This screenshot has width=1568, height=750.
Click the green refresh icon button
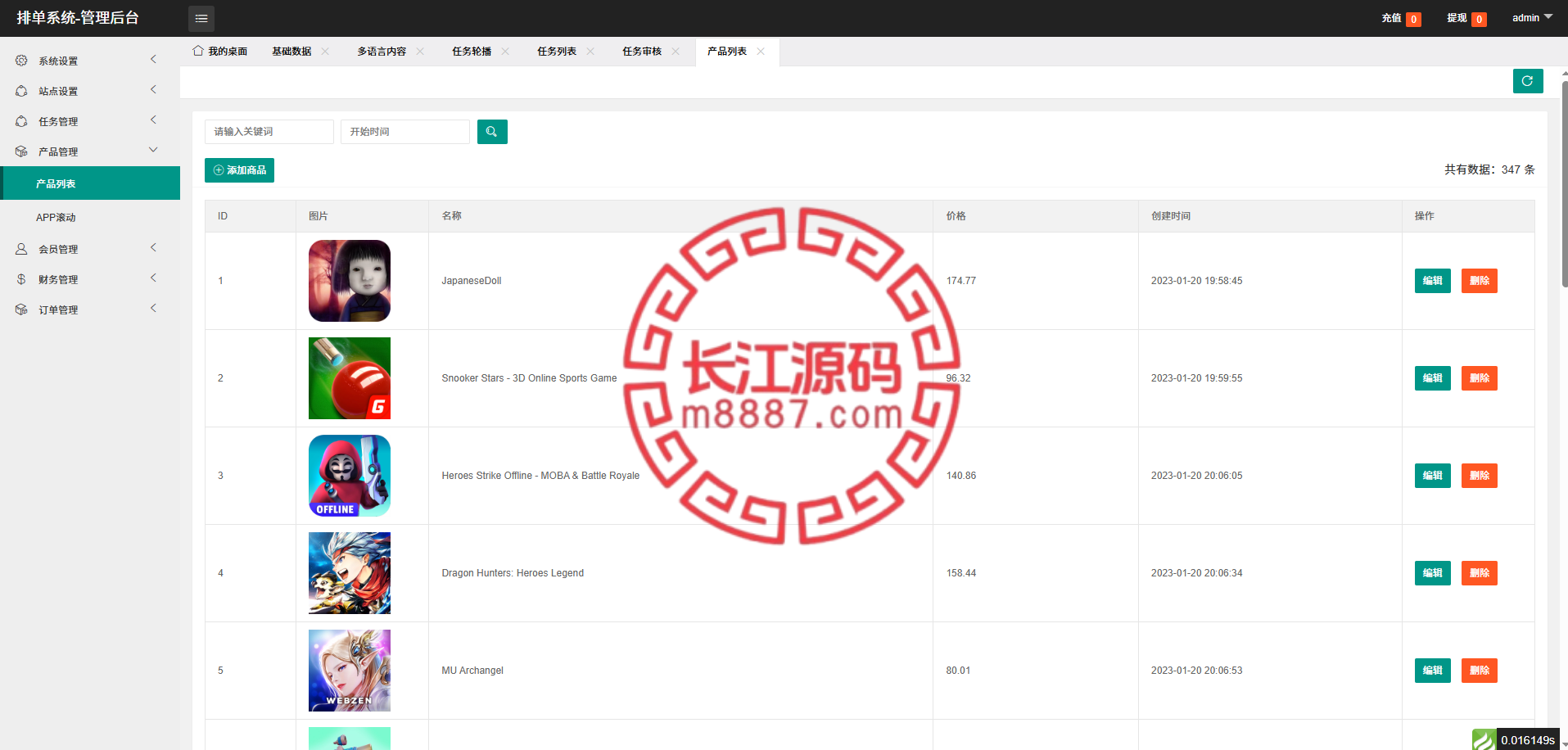pyautogui.click(x=1528, y=81)
